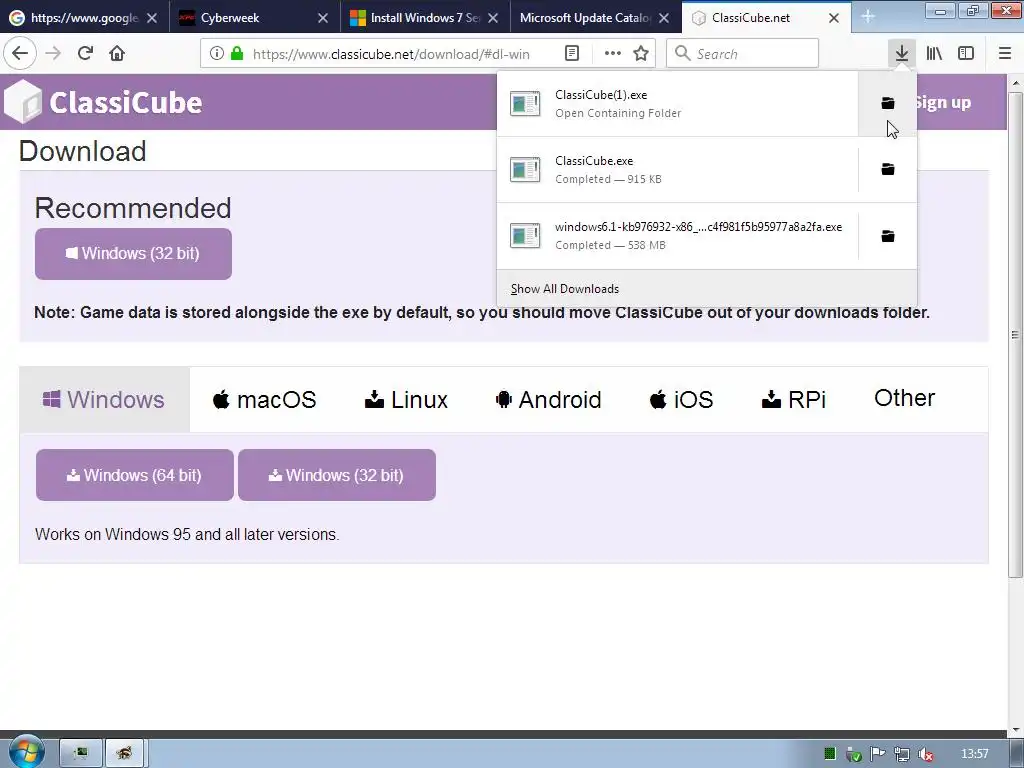1024x768 pixels.
Task: Switch to Install Windows 7 Service tab
Action: click(425, 18)
